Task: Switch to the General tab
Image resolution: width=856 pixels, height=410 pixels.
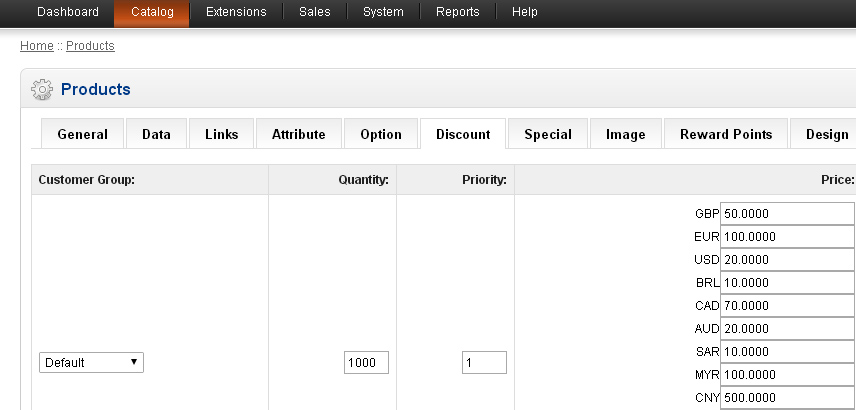Action: click(x=82, y=134)
